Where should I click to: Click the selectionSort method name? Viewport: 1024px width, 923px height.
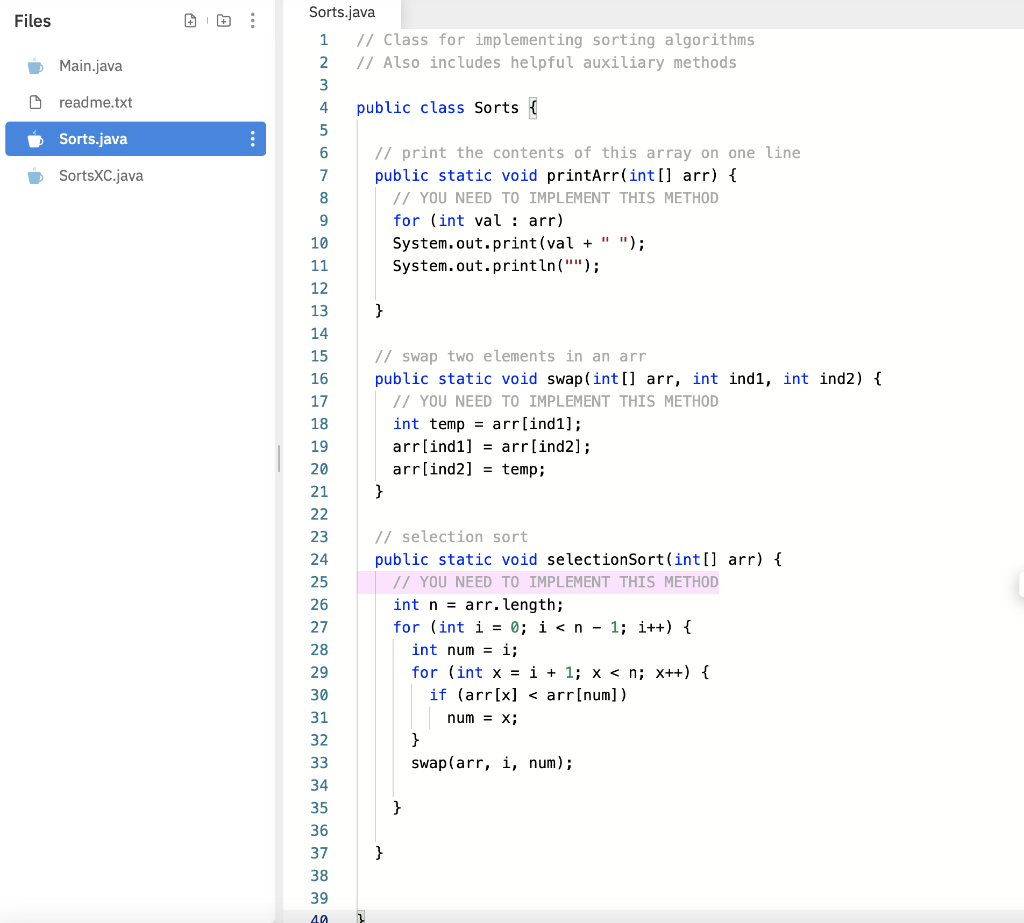[605, 560]
